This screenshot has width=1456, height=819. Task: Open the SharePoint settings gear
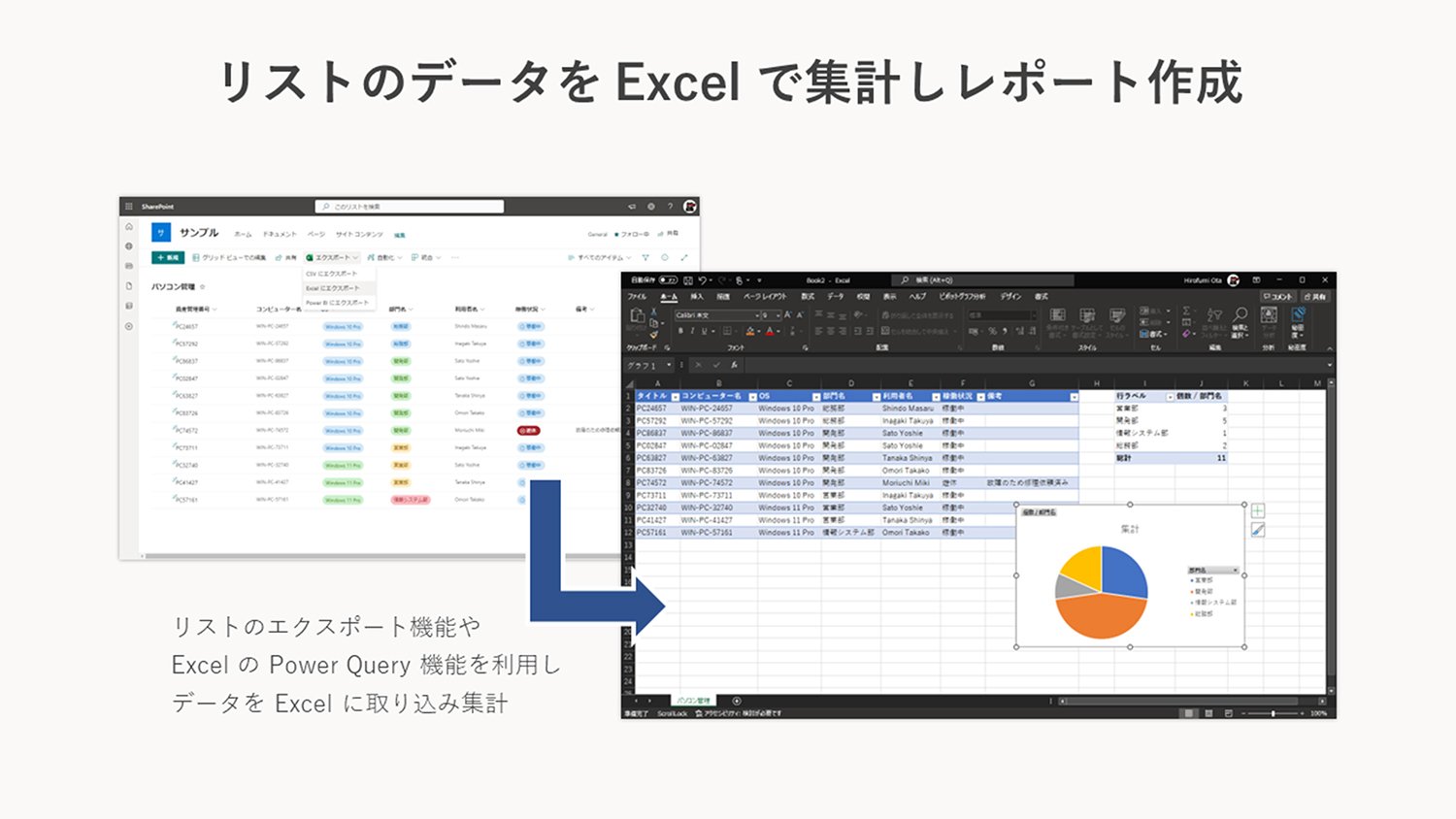[x=651, y=207]
